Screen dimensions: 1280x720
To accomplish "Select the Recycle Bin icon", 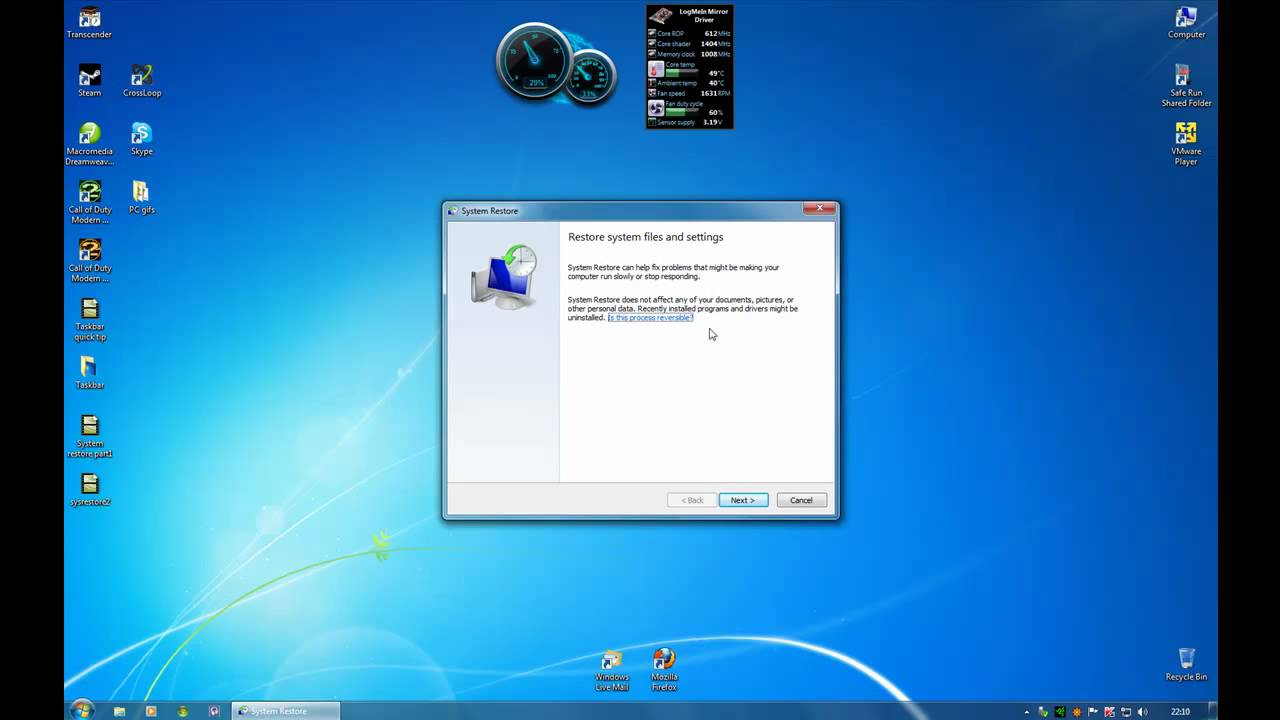I will (x=1186, y=665).
